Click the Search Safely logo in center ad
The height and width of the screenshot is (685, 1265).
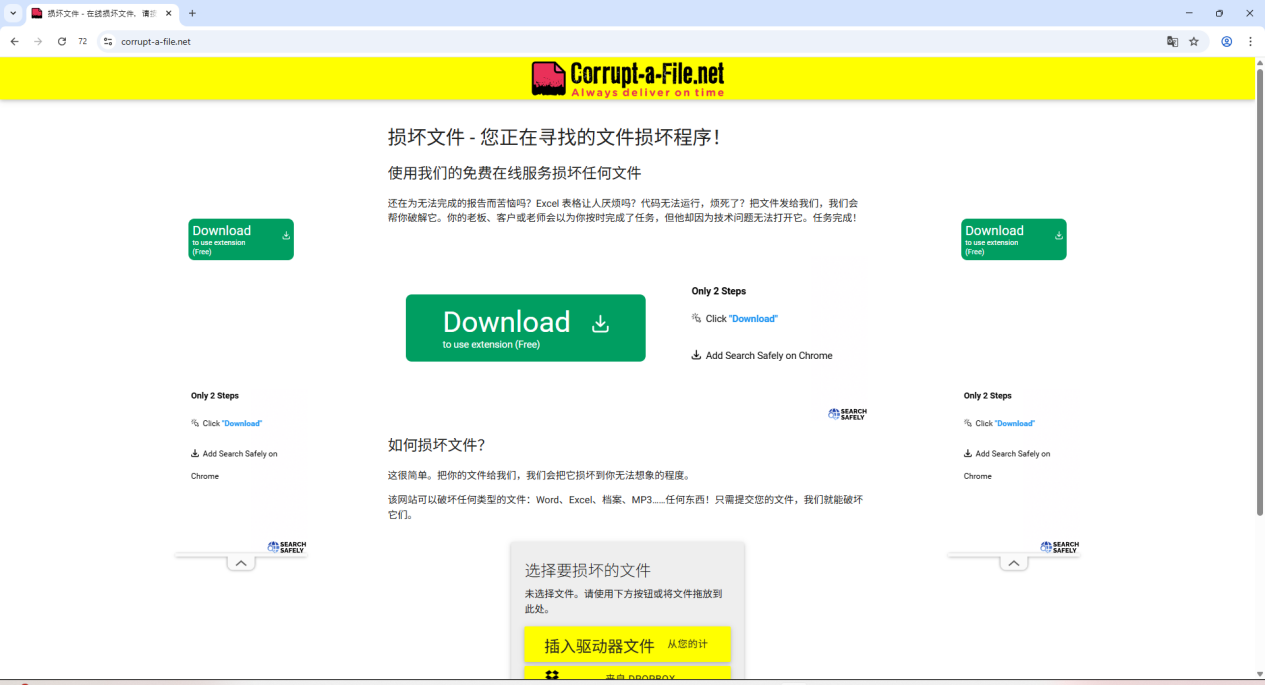click(x=847, y=414)
